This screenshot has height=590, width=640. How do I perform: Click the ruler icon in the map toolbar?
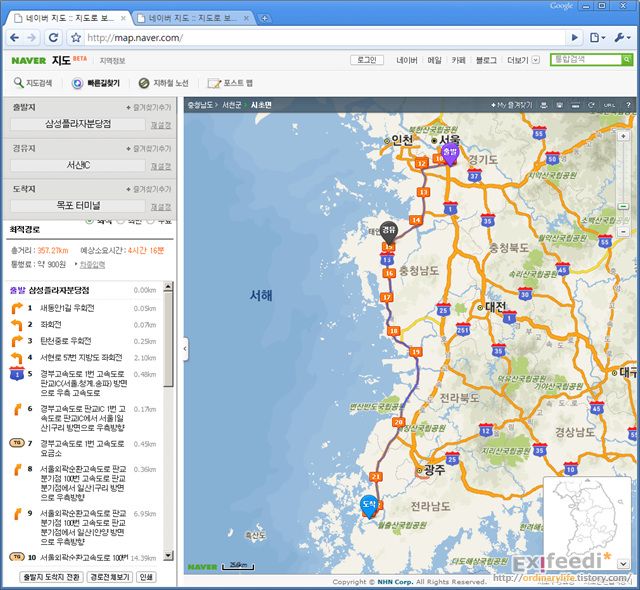(576, 105)
